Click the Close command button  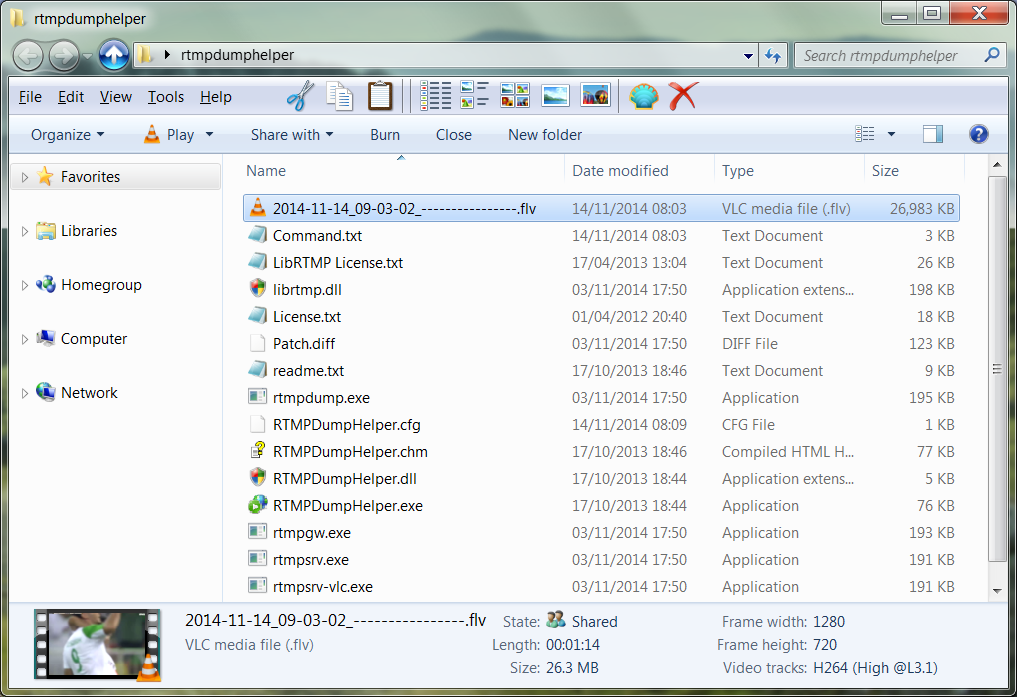point(453,134)
